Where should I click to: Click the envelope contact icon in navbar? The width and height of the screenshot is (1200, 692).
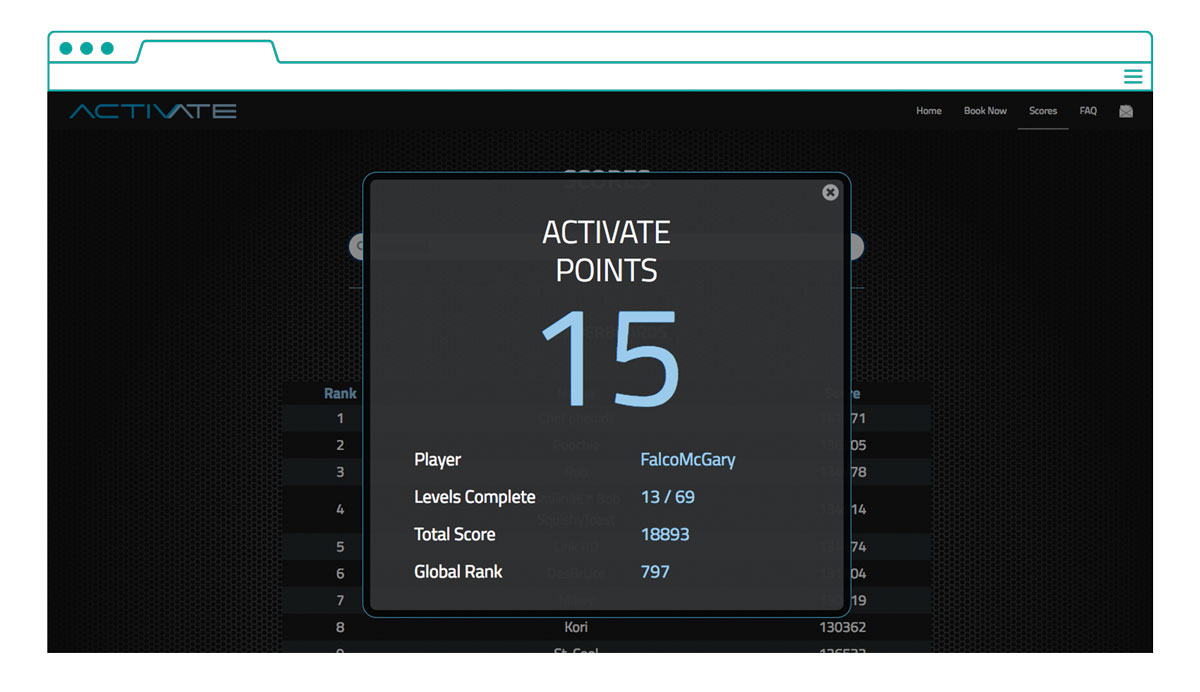[1126, 111]
